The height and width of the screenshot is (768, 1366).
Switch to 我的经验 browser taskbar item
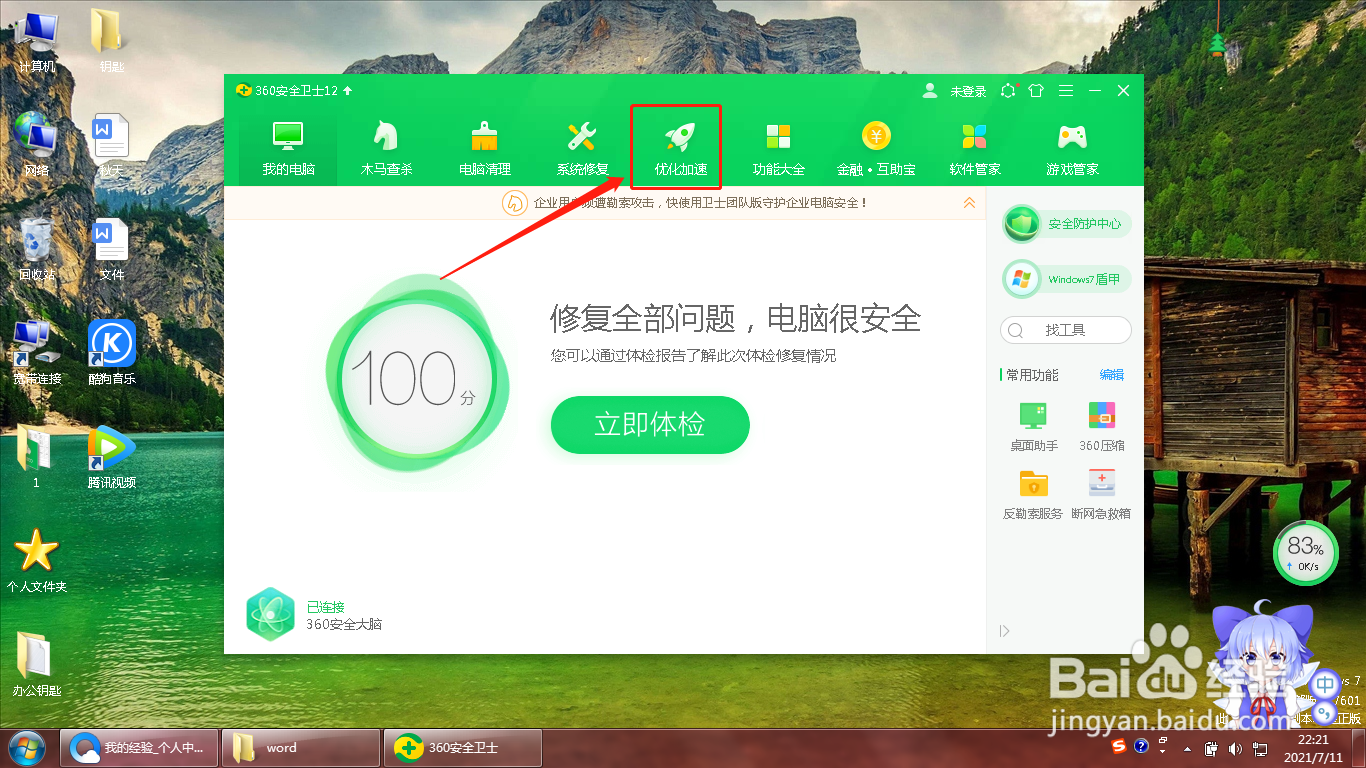(138, 747)
